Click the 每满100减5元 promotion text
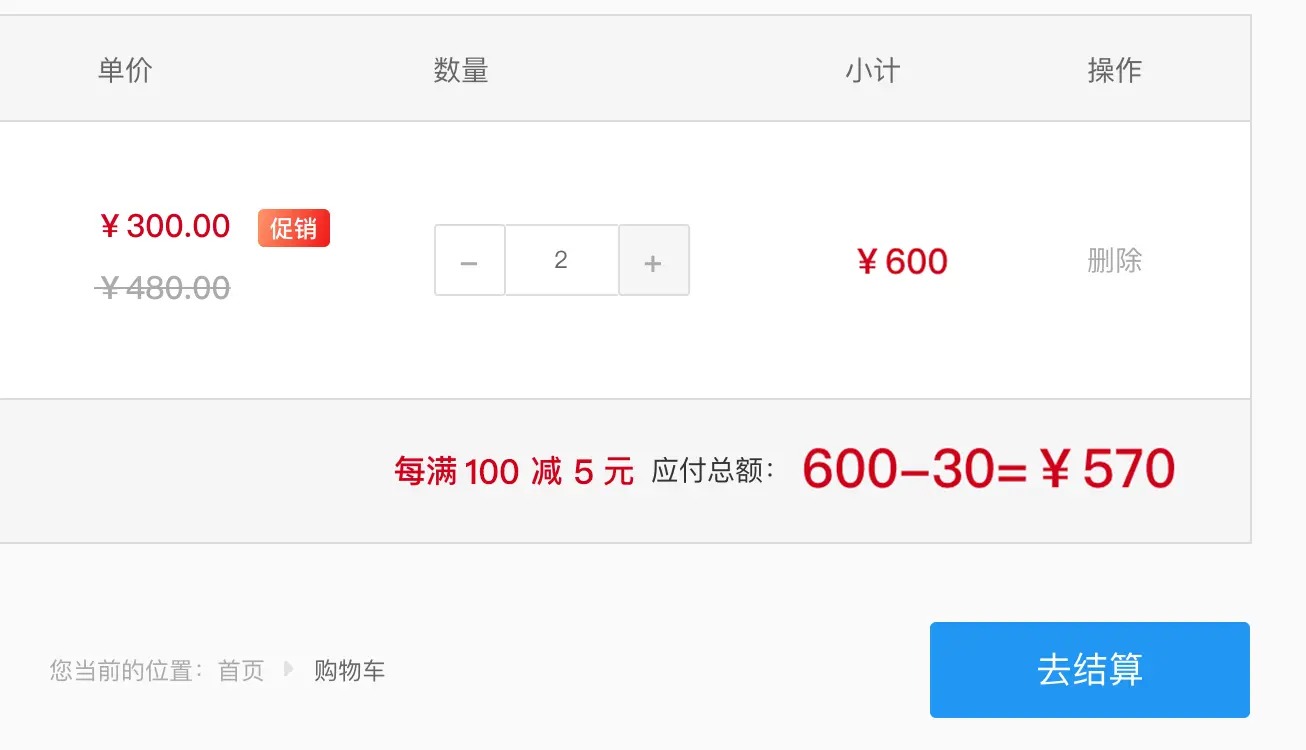1306x750 pixels. [514, 471]
